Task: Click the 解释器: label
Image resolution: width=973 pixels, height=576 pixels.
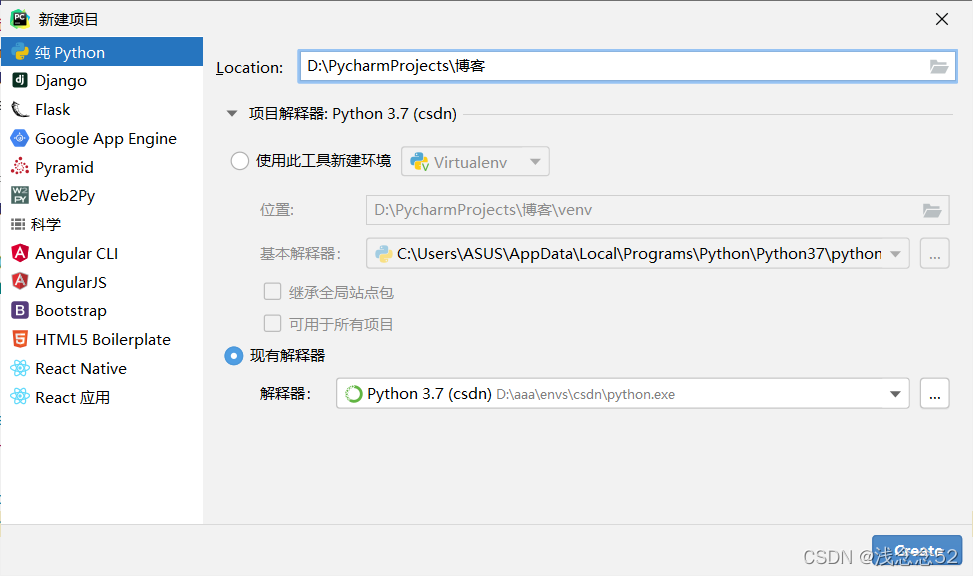Action: [x=285, y=394]
